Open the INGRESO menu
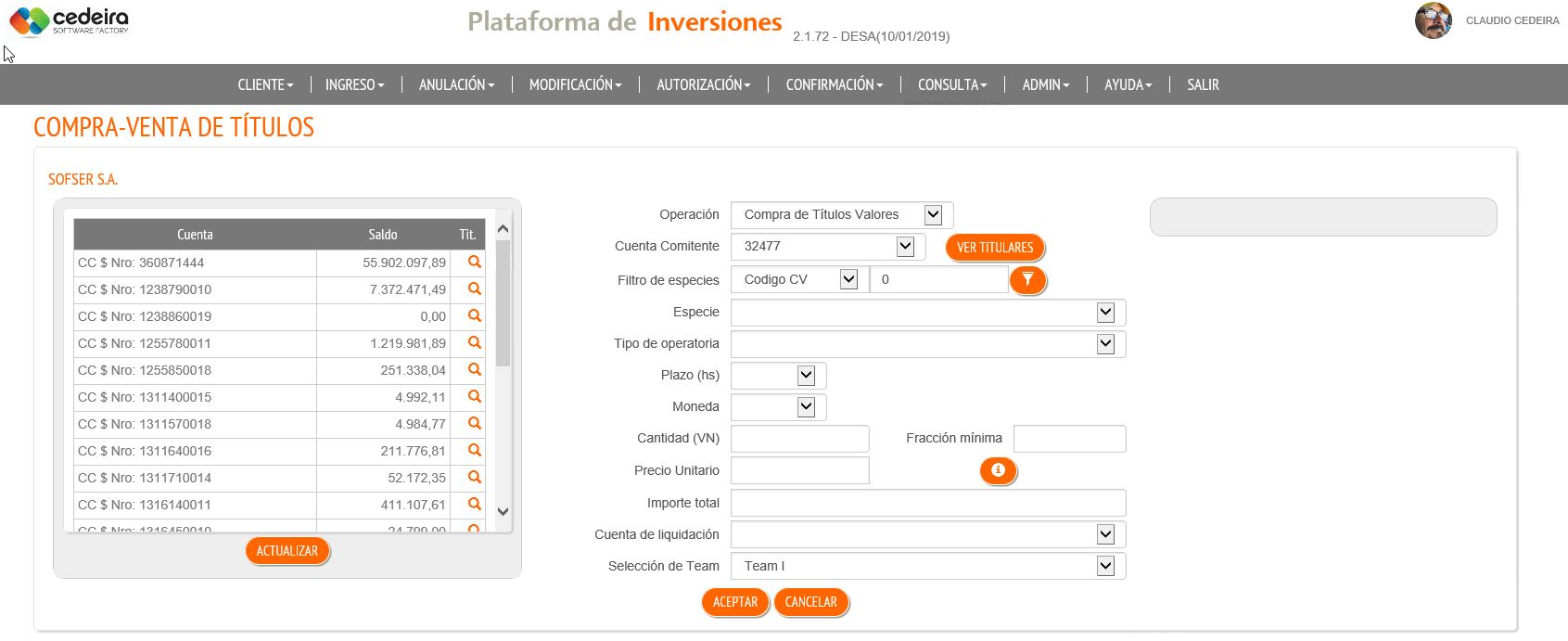 point(354,84)
